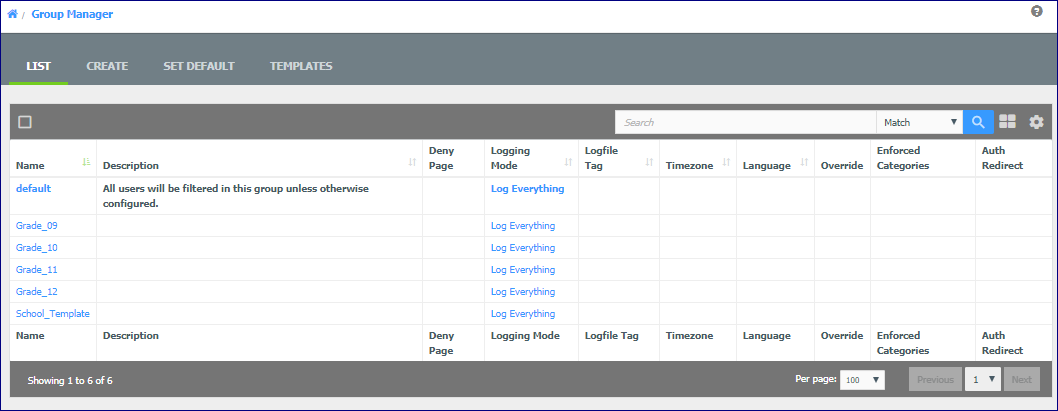Open the Grade_09 group
This screenshot has width=1058, height=411.
tap(36, 225)
